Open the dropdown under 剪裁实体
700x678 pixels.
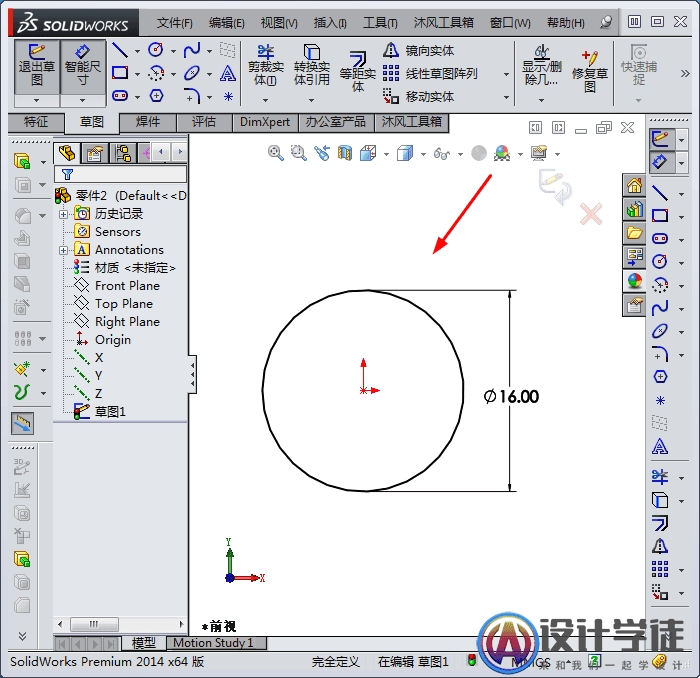[266, 100]
